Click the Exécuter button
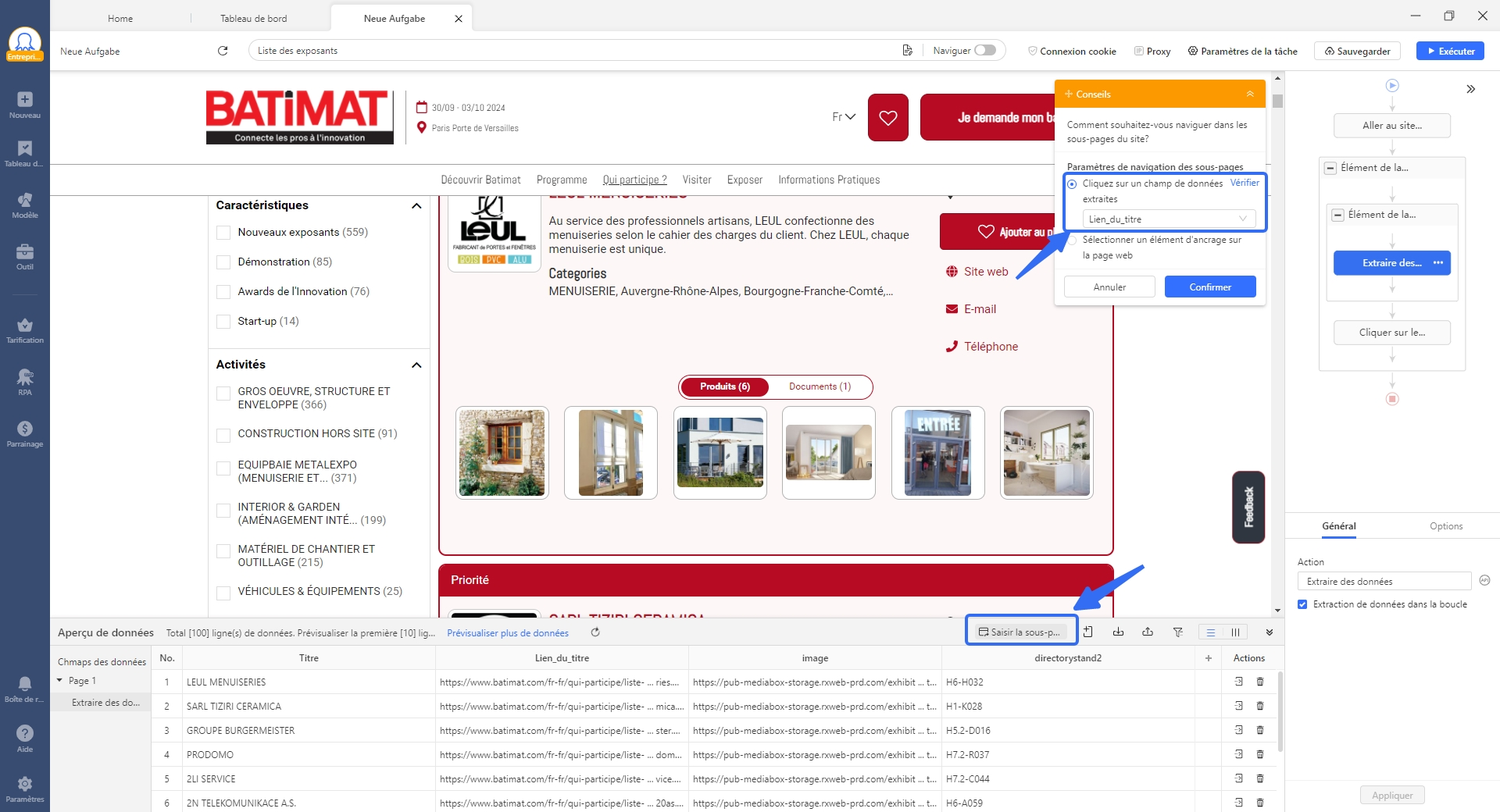The width and height of the screenshot is (1500, 812). pyautogui.click(x=1451, y=51)
